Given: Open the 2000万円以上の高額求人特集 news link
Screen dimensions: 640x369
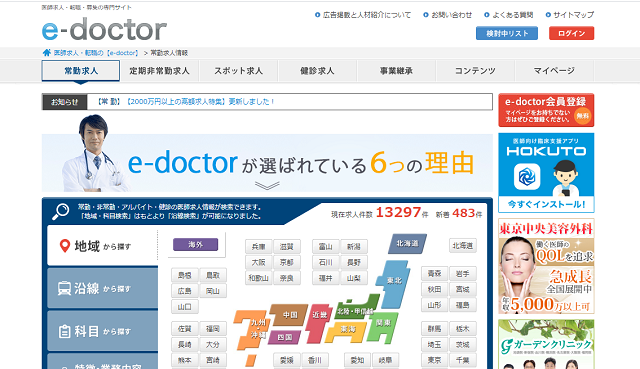Looking at the screenshot, I should 200,102.
